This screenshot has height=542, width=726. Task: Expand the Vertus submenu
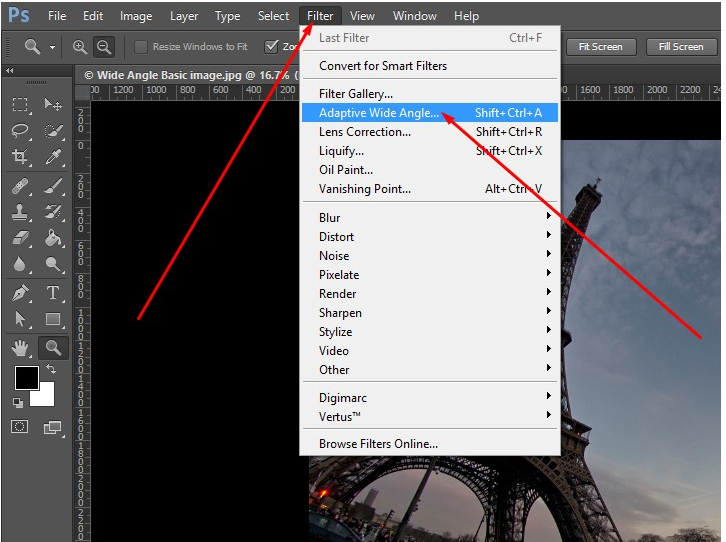430,417
